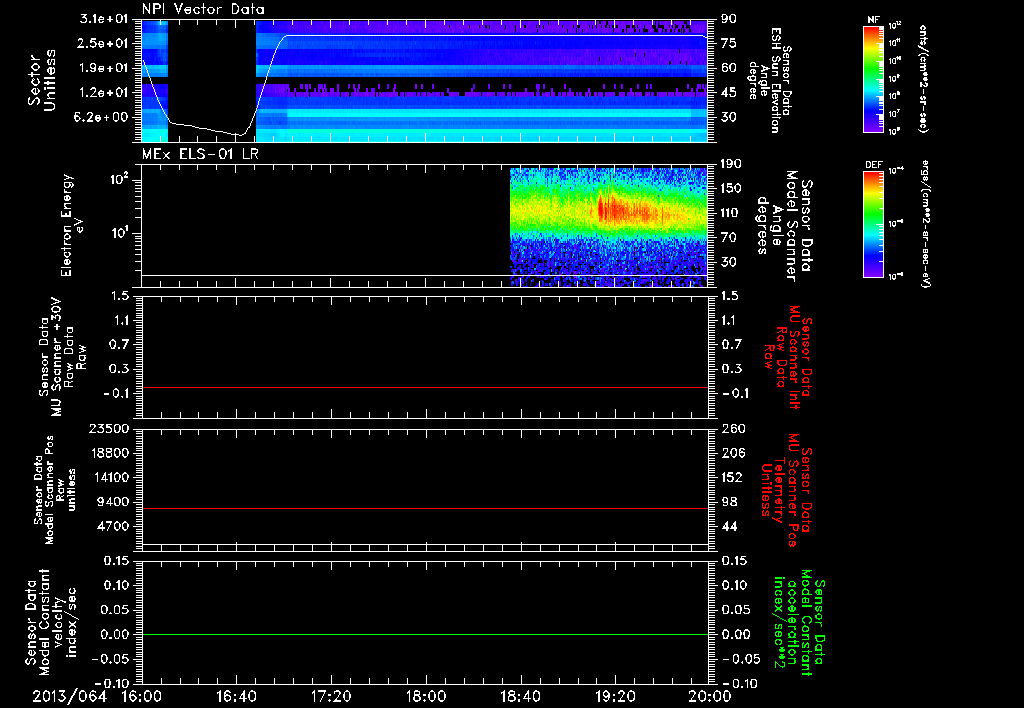This screenshot has width=1024, height=708.
Task: Click the 45 degree sun elevation tick
Action: point(729,93)
